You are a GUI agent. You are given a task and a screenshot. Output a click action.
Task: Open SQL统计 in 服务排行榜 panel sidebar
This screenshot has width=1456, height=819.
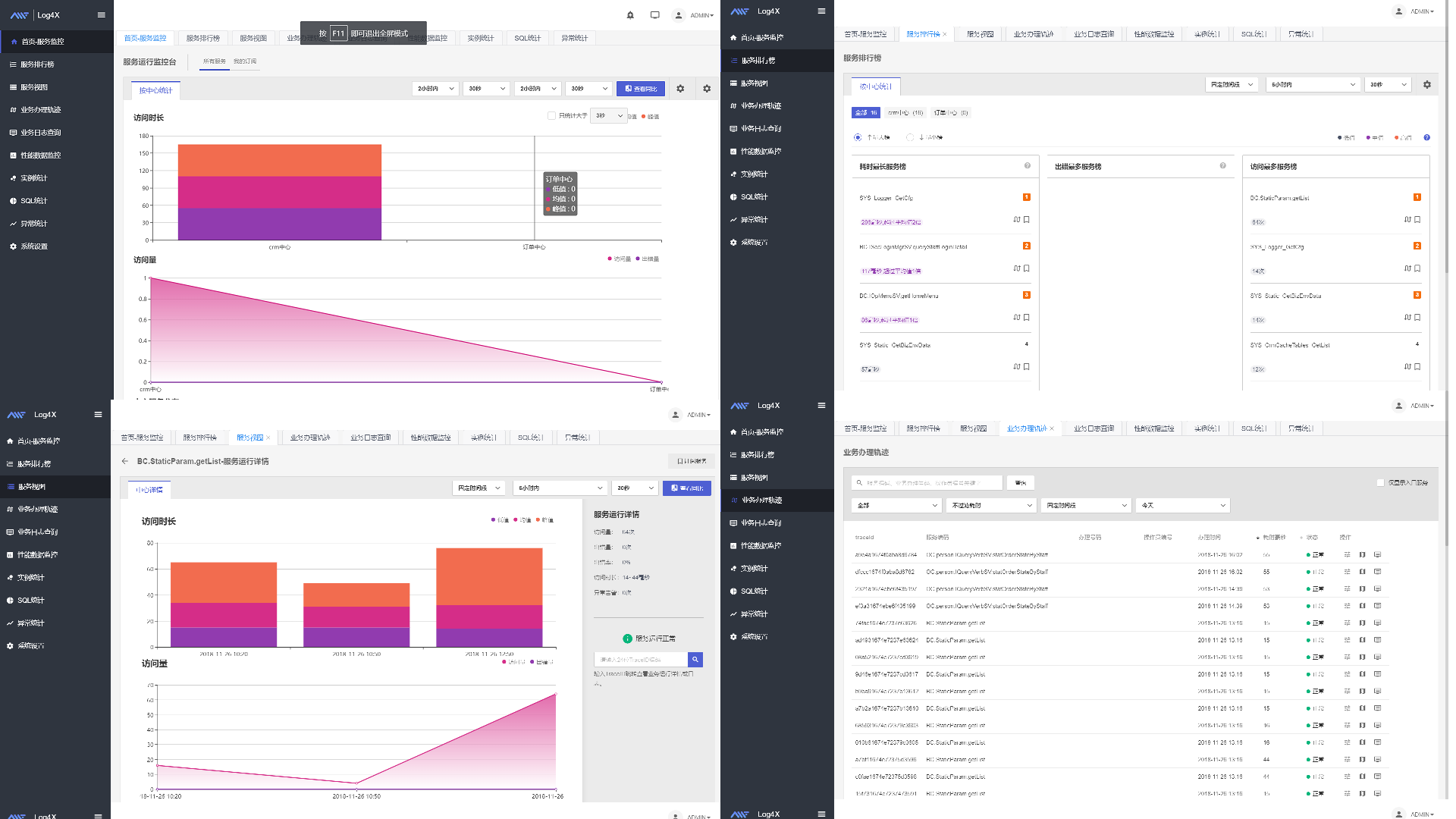(755, 197)
